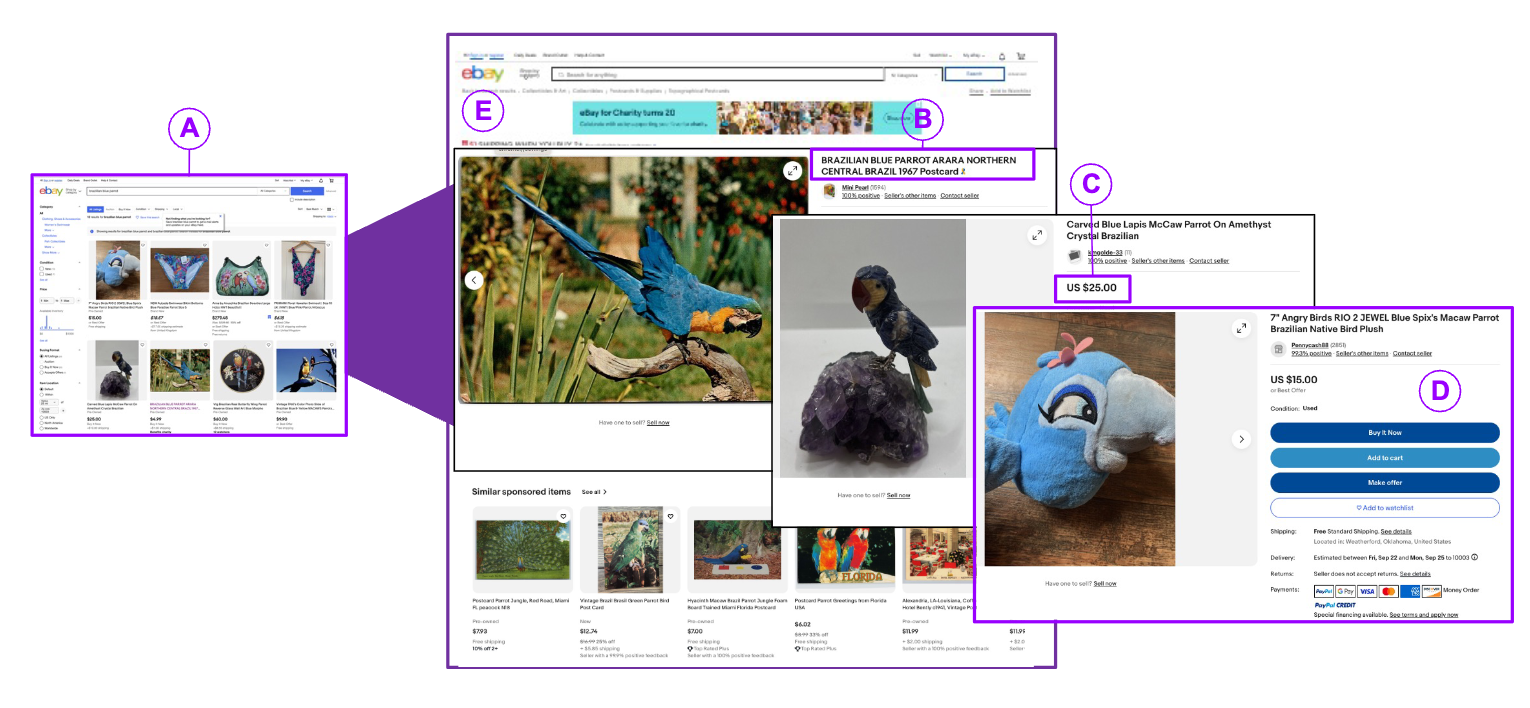This screenshot has height=708, width=1530.
Task: Expand the My eBay menu
Action: (x=972, y=56)
